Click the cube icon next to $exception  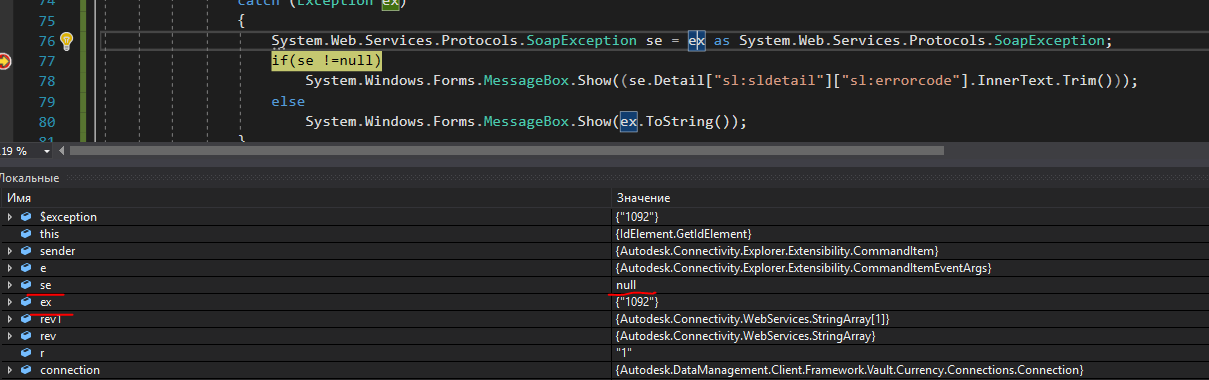click(x=27, y=216)
